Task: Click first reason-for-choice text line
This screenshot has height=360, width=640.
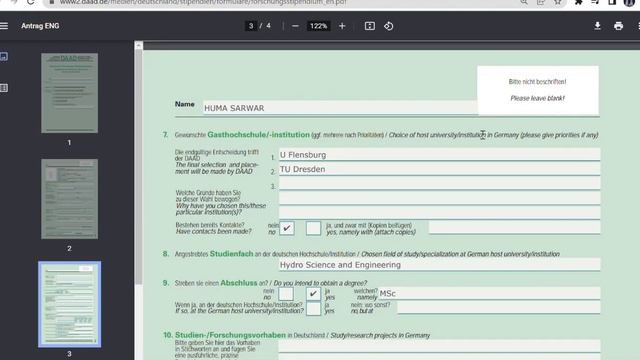Action: coord(439,198)
